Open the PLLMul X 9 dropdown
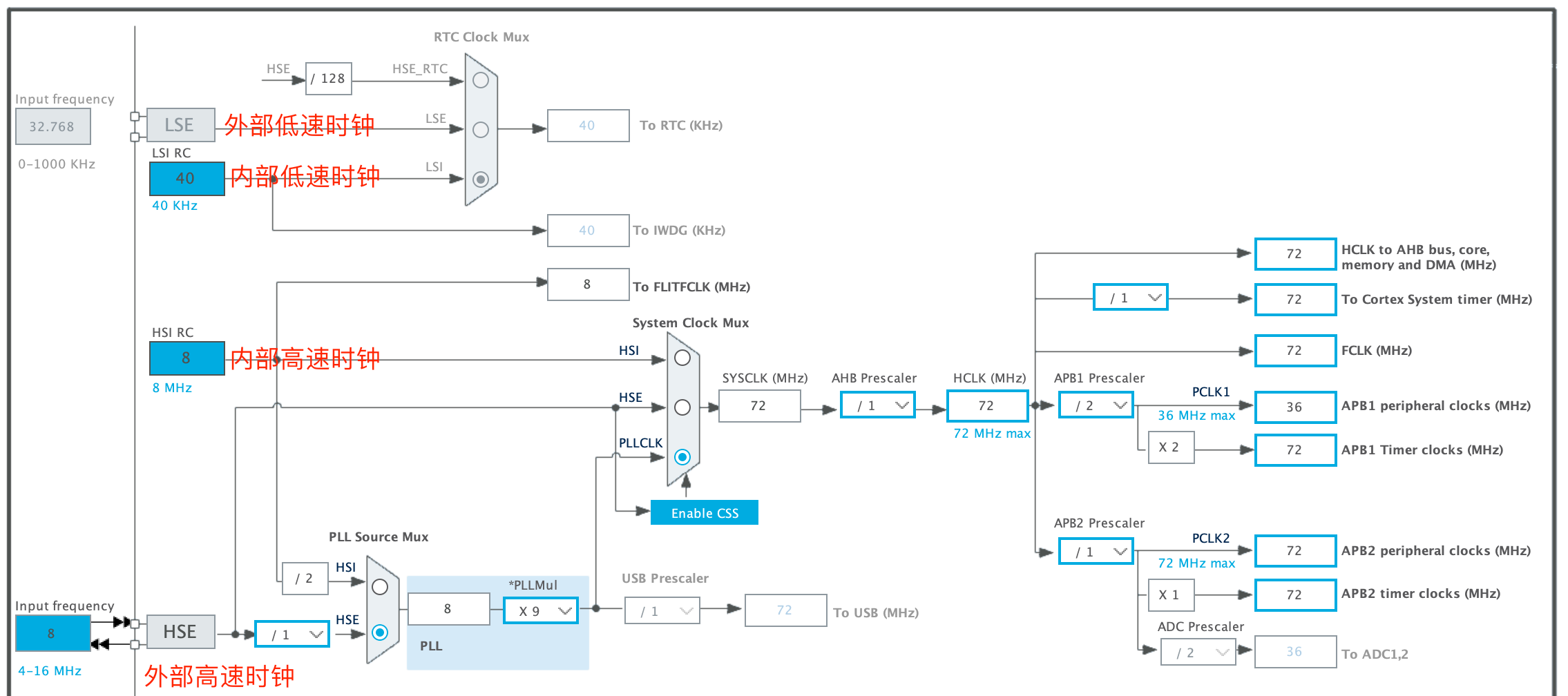 541,611
